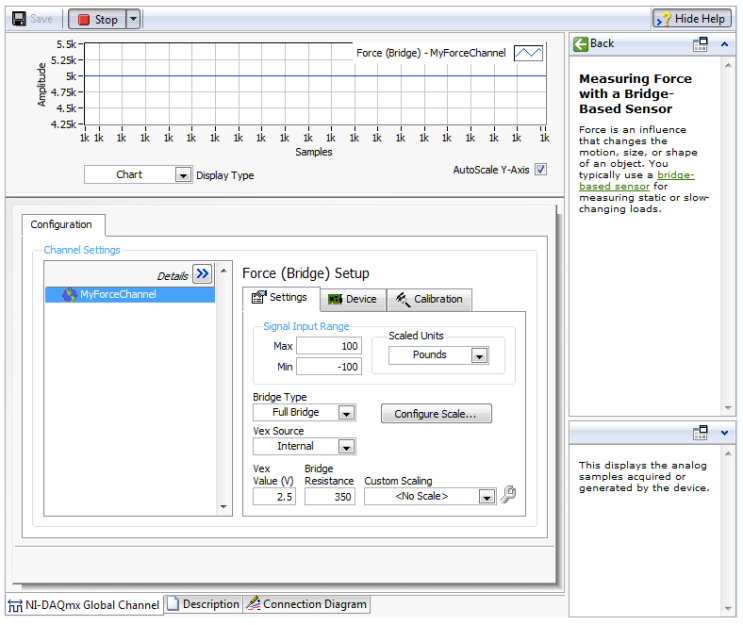The width and height of the screenshot is (743, 625).
Task: Click the wrench icon beside Custom Scaling
Action: coord(508,495)
